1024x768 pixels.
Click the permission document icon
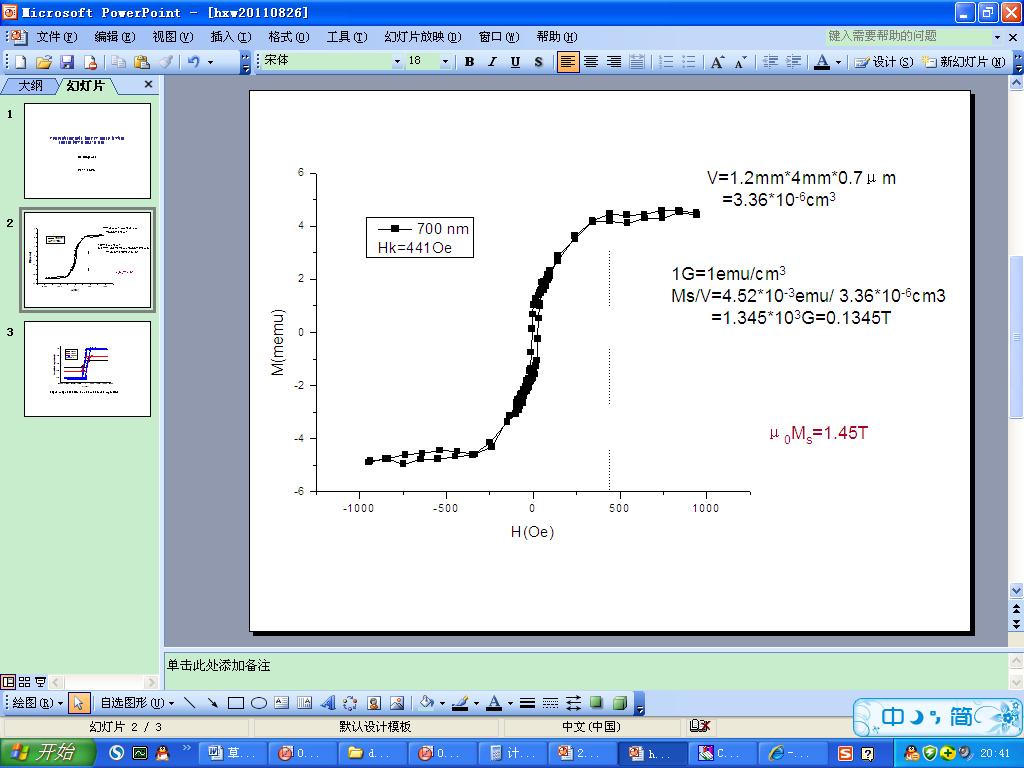coord(90,62)
